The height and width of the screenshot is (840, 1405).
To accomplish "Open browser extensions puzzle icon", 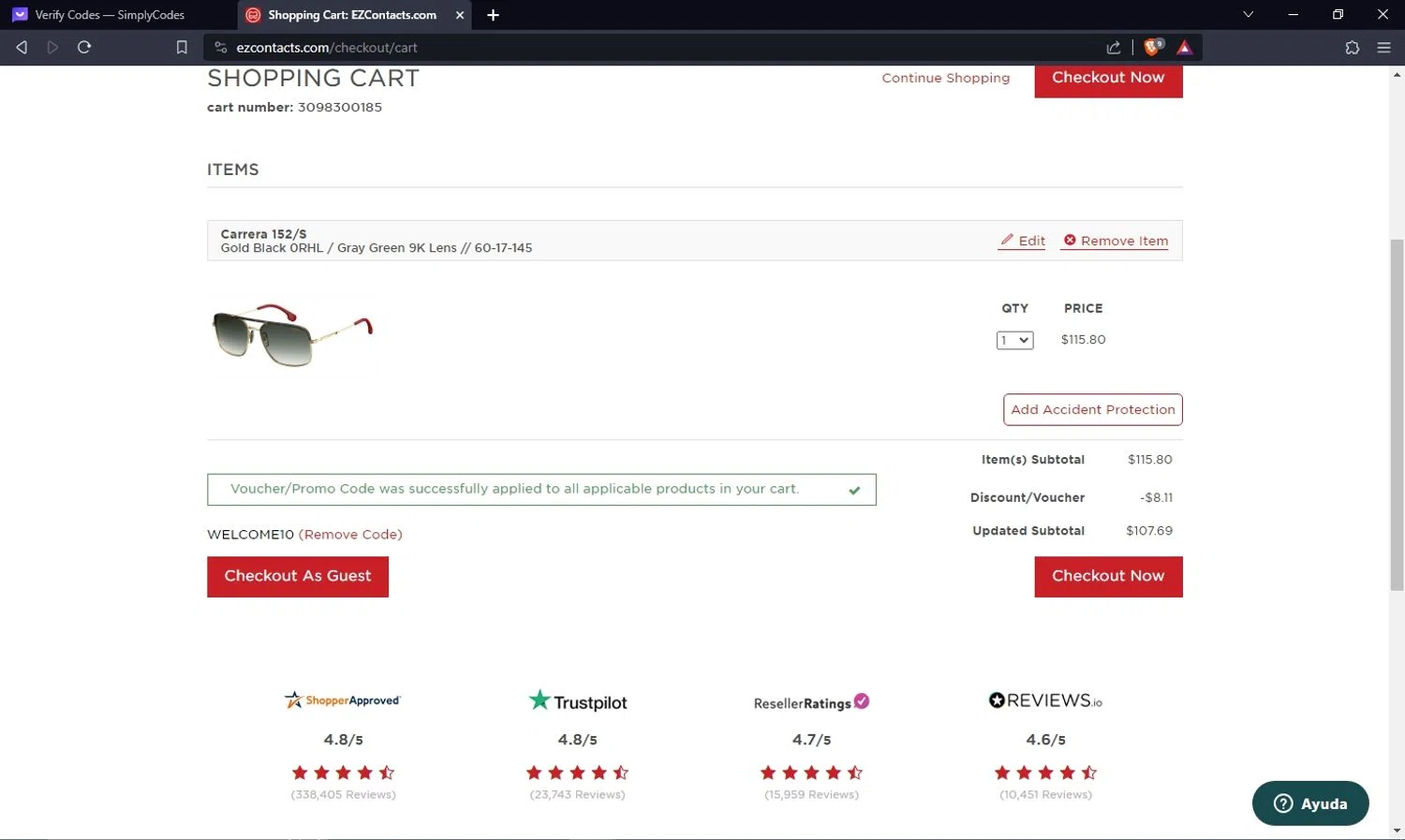I will pyautogui.click(x=1352, y=47).
